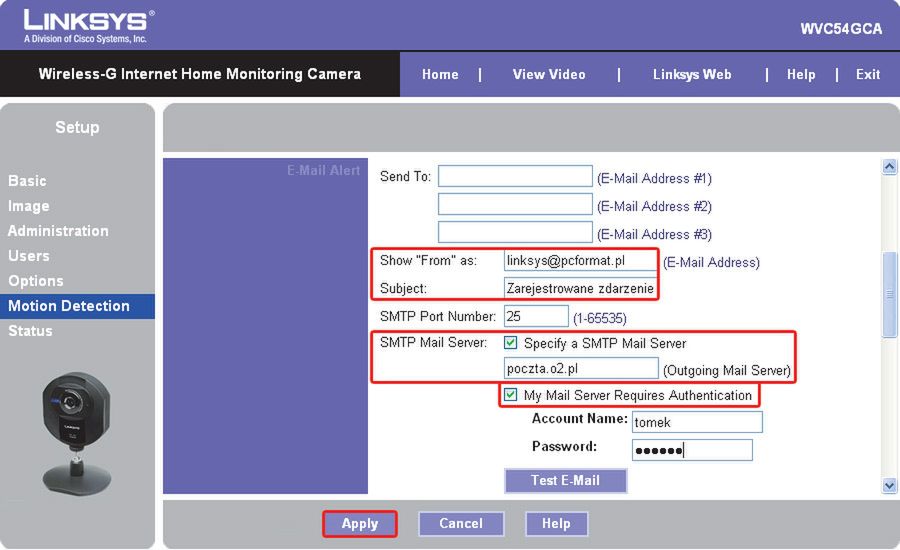
Task: Click the Account Name field
Action: (x=697, y=422)
